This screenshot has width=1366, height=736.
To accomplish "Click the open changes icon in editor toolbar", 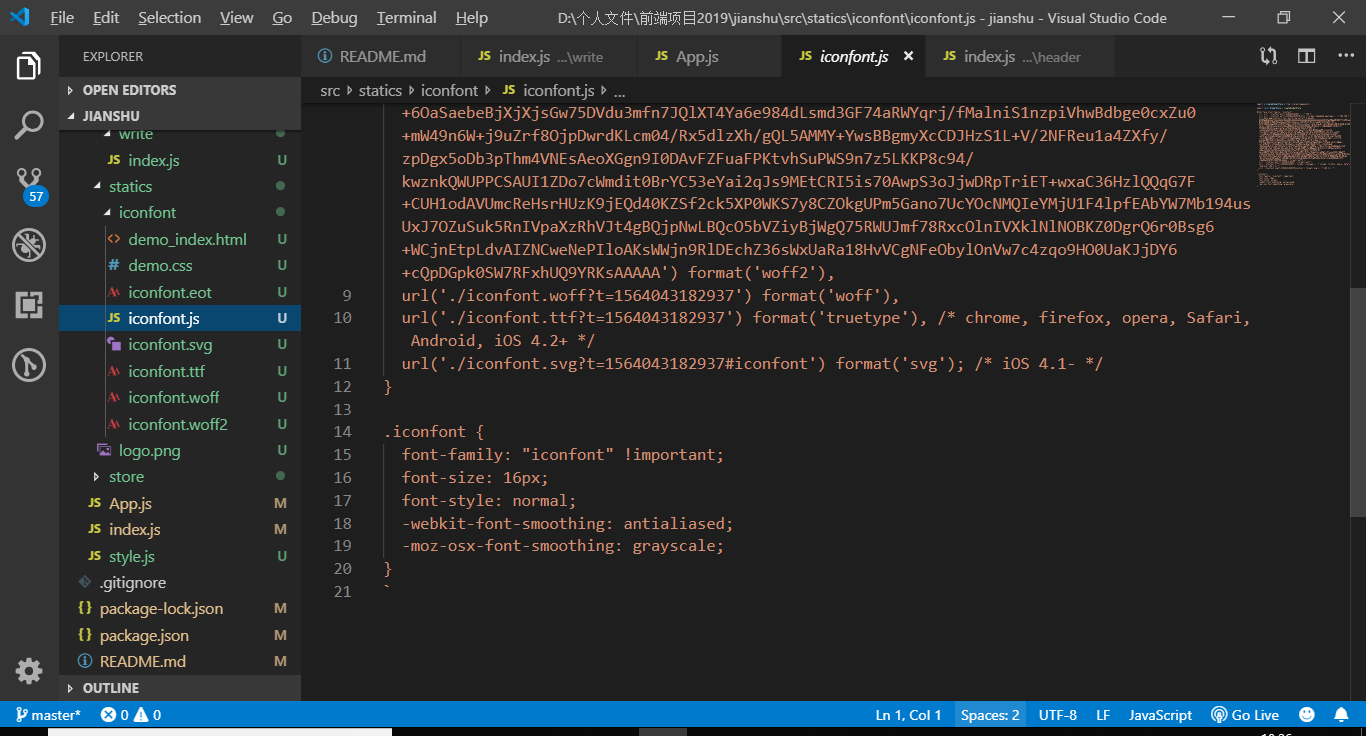I will [1269, 57].
